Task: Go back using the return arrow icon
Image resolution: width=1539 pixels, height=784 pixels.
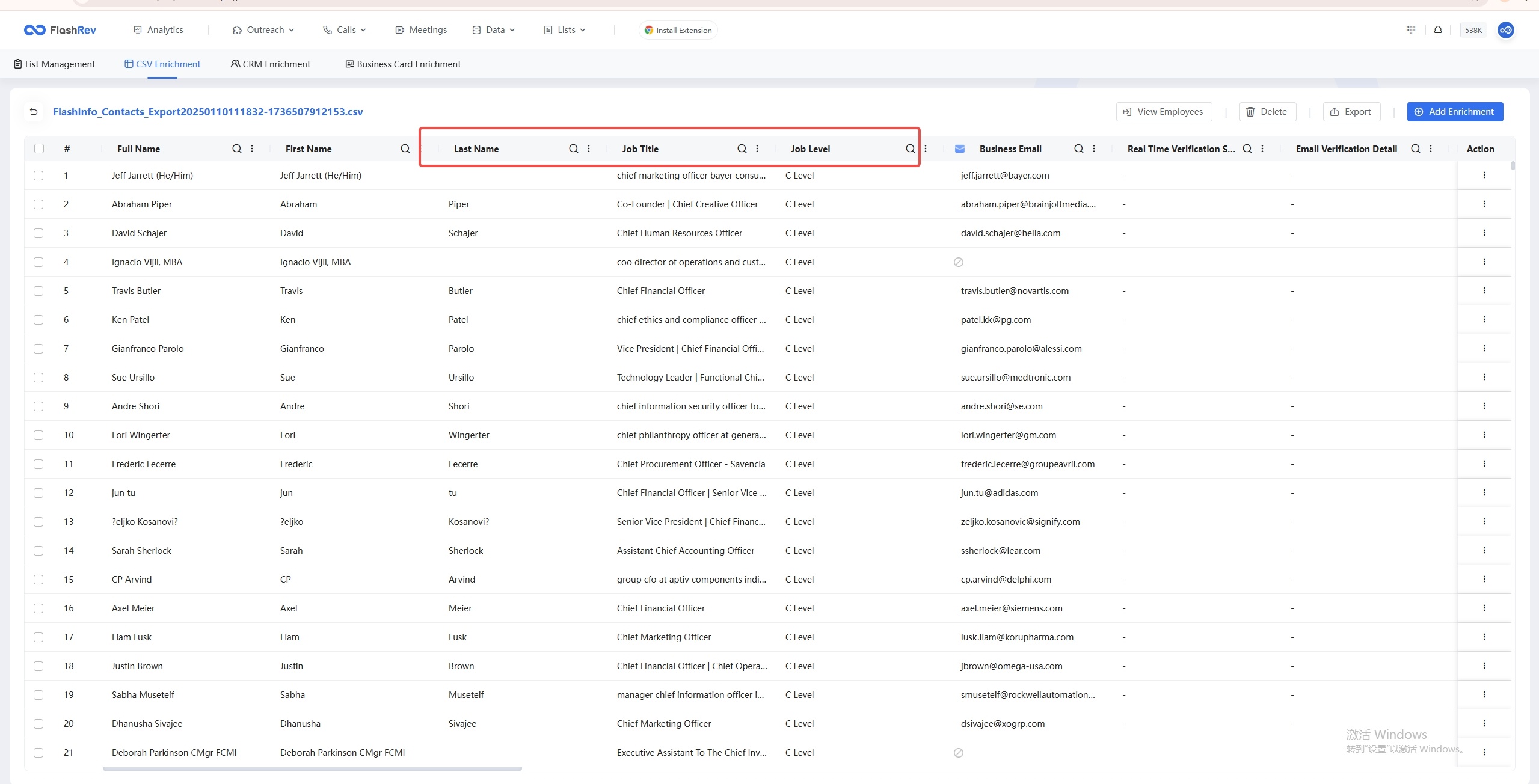Action: point(34,112)
